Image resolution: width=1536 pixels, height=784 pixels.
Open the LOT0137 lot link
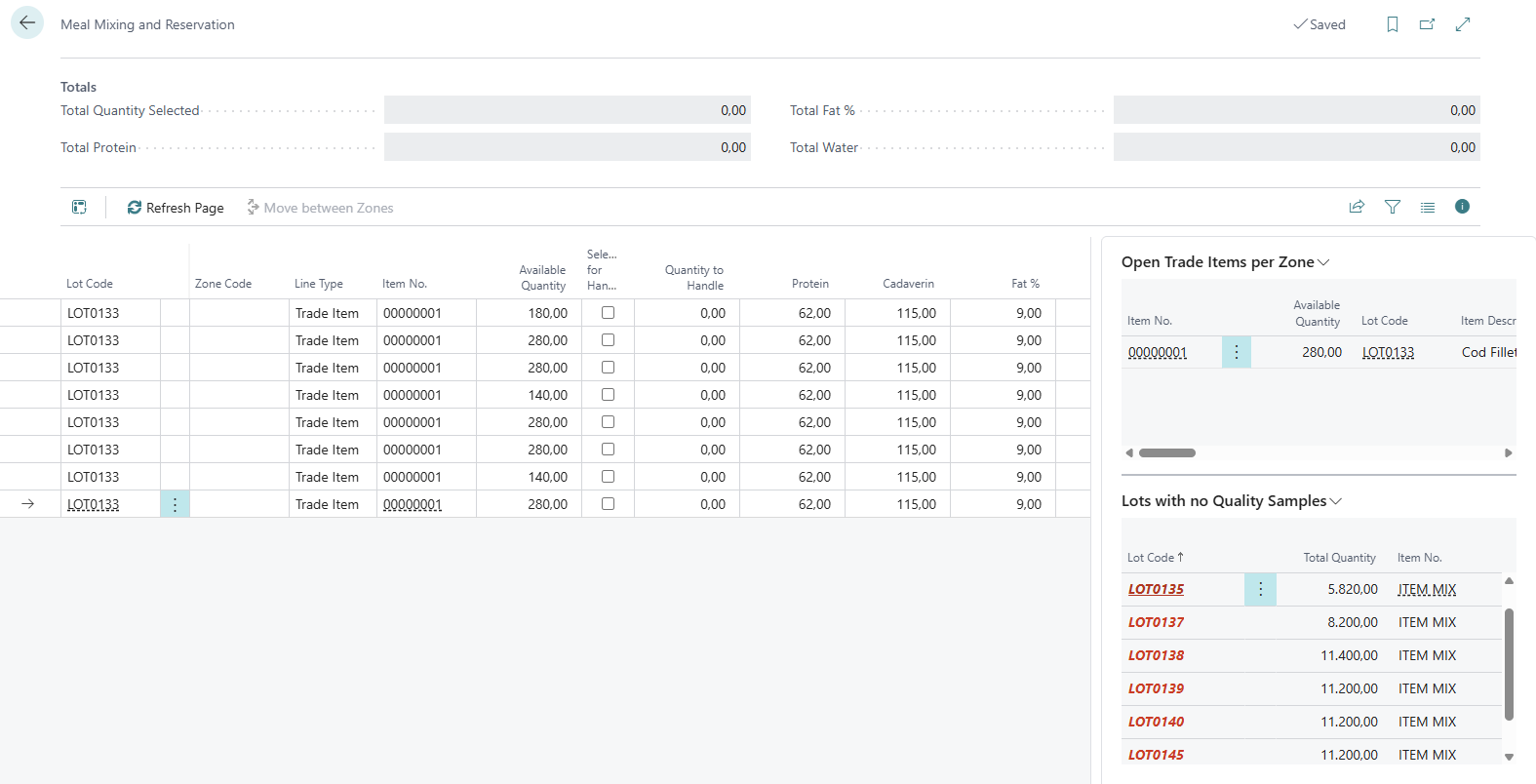tap(1156, 622)
